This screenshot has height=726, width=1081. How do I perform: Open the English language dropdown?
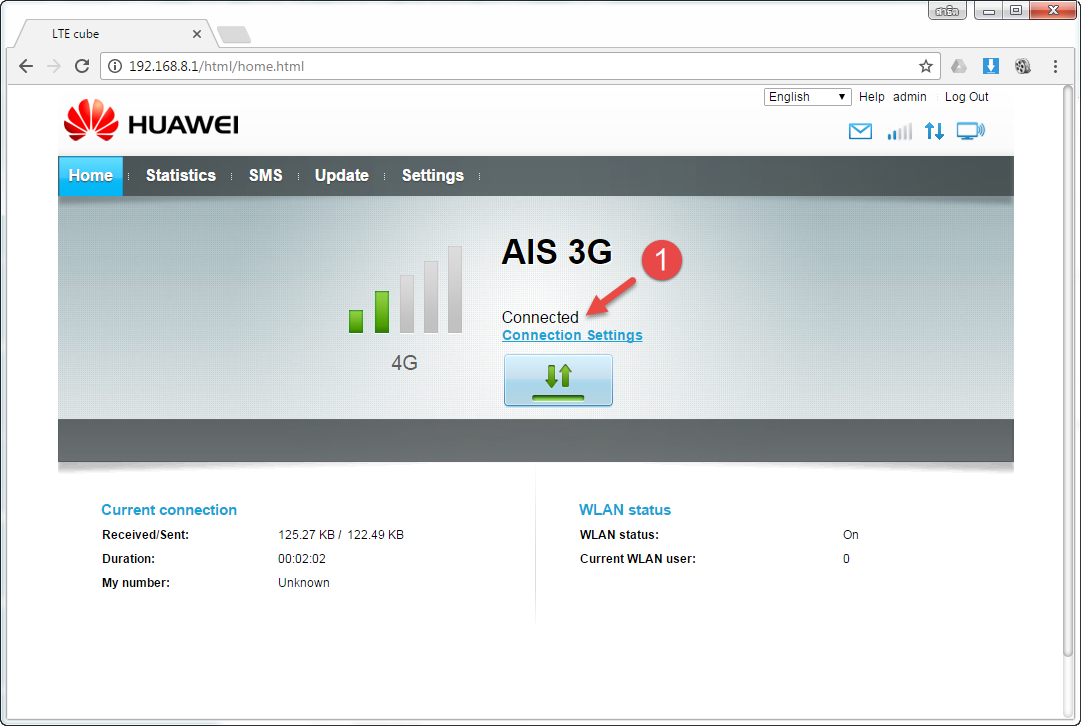807,97
